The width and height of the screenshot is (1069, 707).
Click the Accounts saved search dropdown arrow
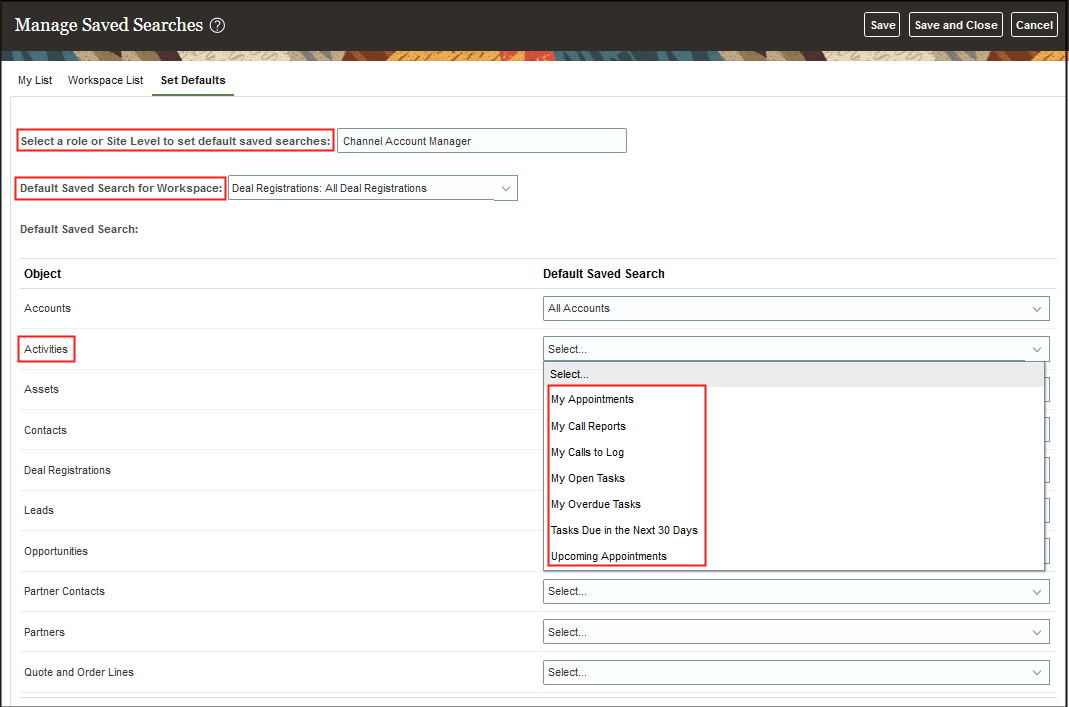click(x=1036, y=308)
